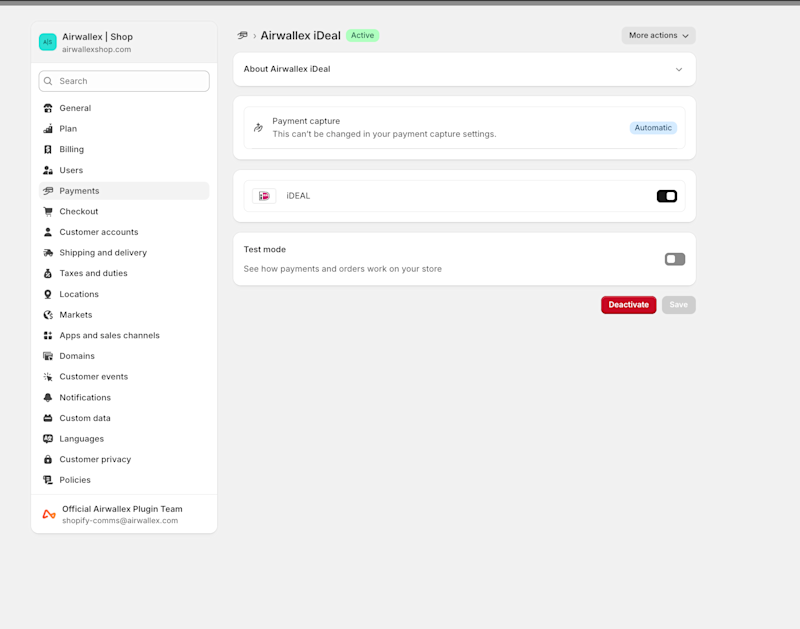This screenshot has height=629, width=800.
Task: Click the magnifier icon in search box
Action: click(48, 81)
